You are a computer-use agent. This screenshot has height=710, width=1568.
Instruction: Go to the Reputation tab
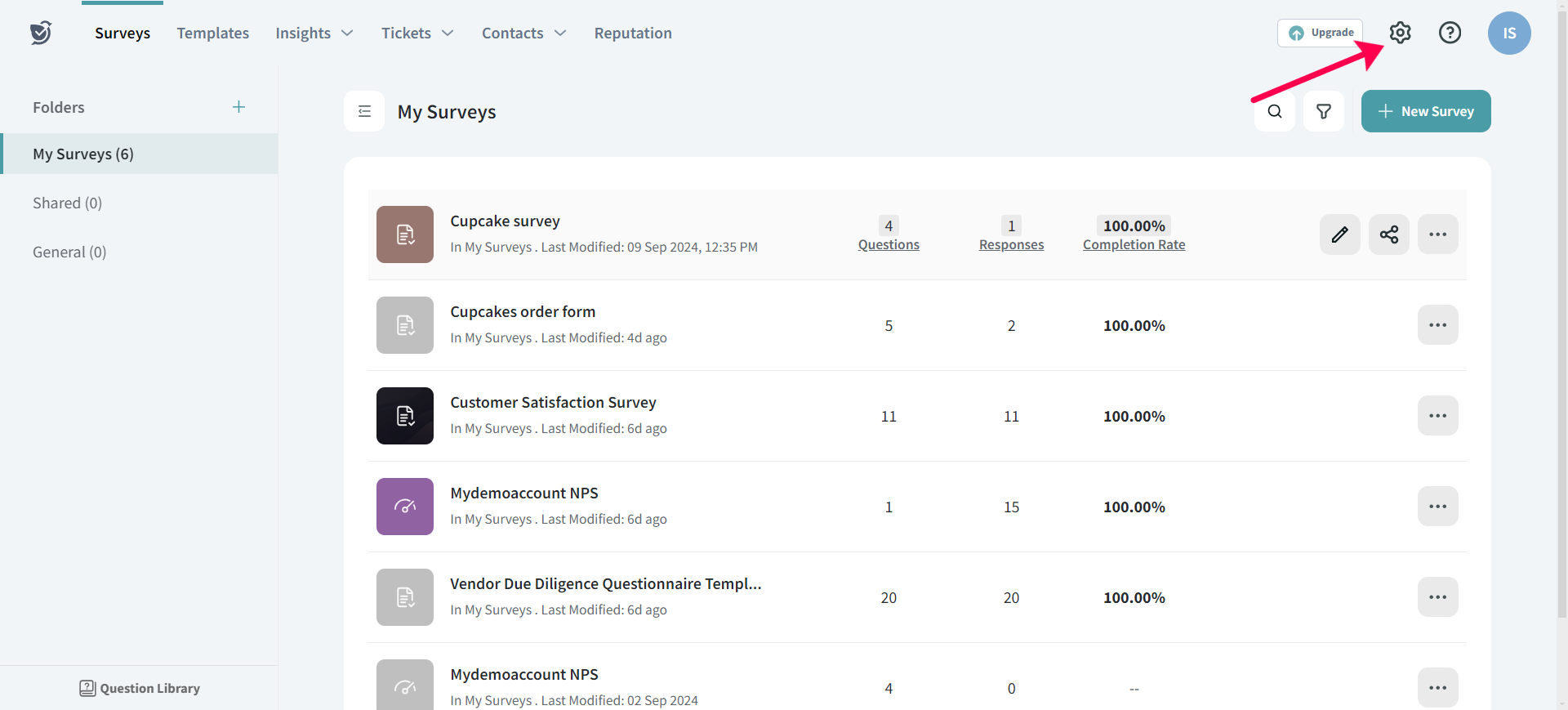633,33
